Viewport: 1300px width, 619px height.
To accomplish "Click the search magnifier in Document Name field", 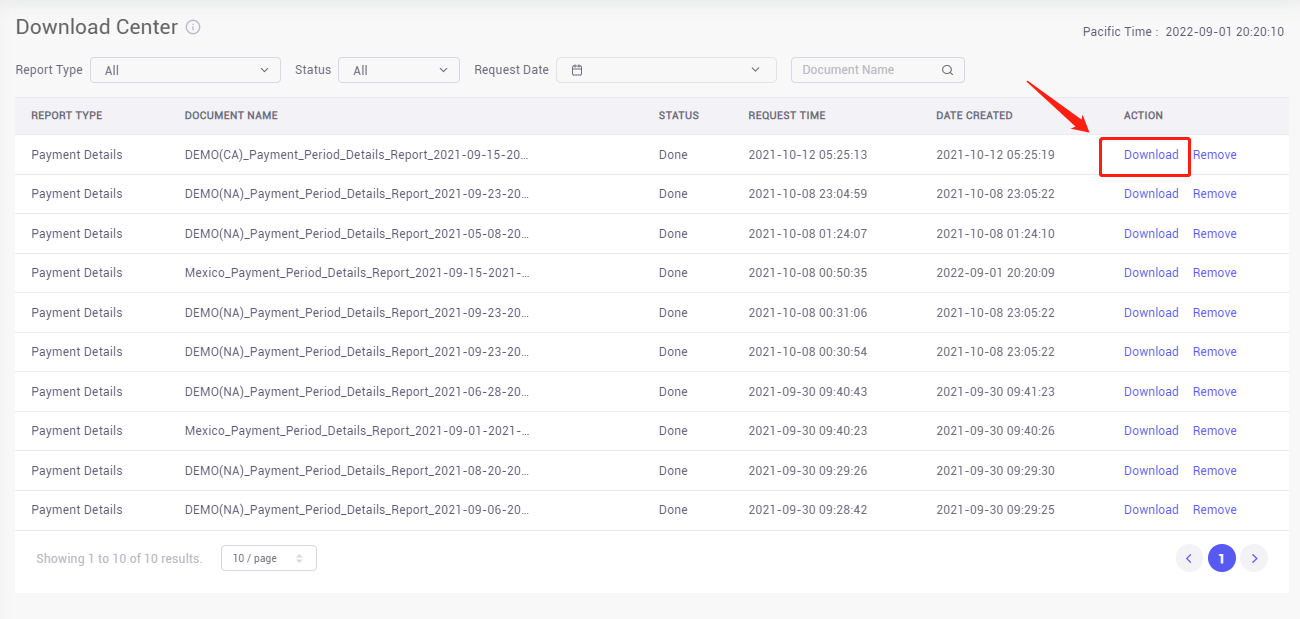I will pos(947,70).
